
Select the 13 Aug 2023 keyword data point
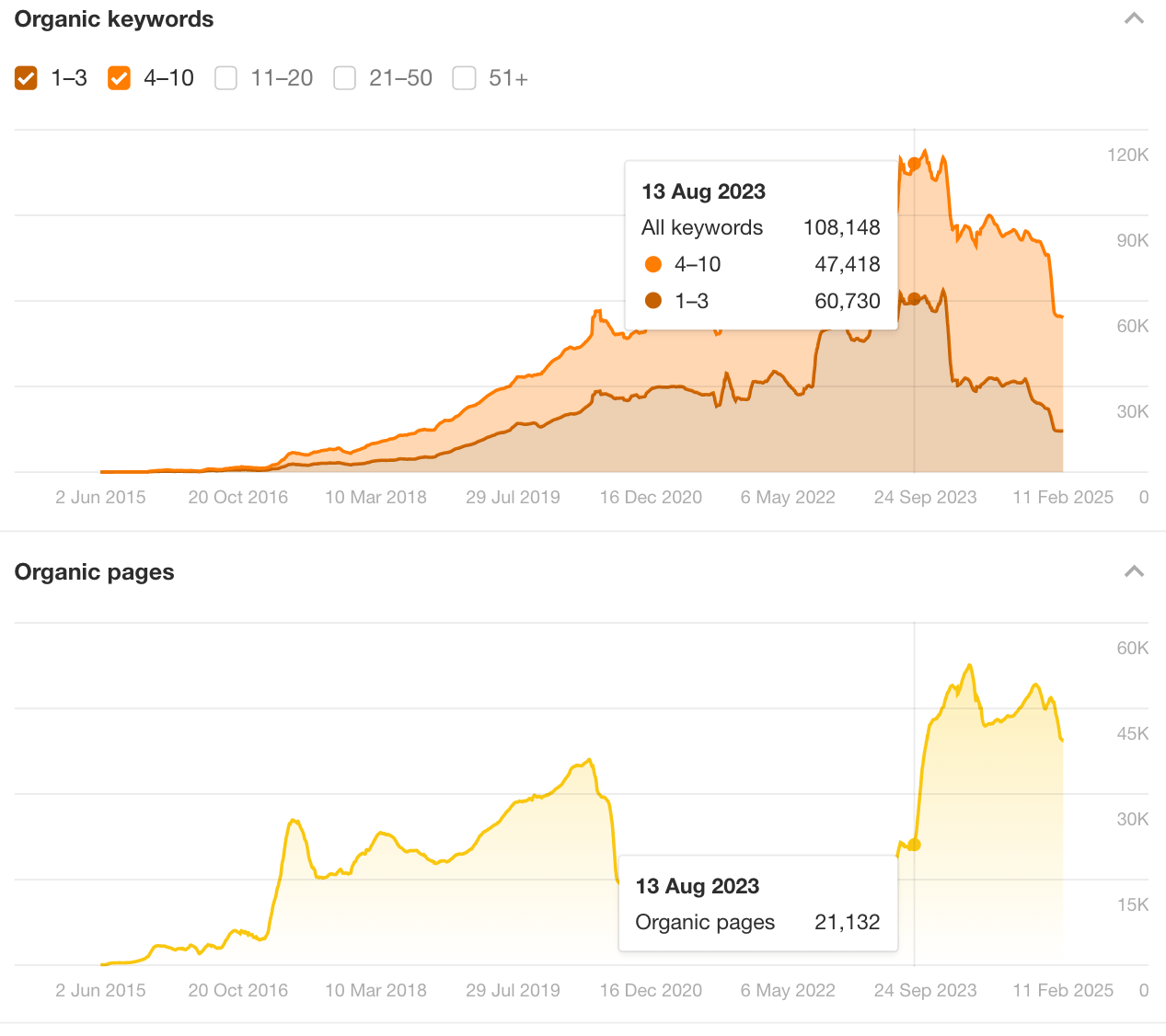(x=913, y=161)
